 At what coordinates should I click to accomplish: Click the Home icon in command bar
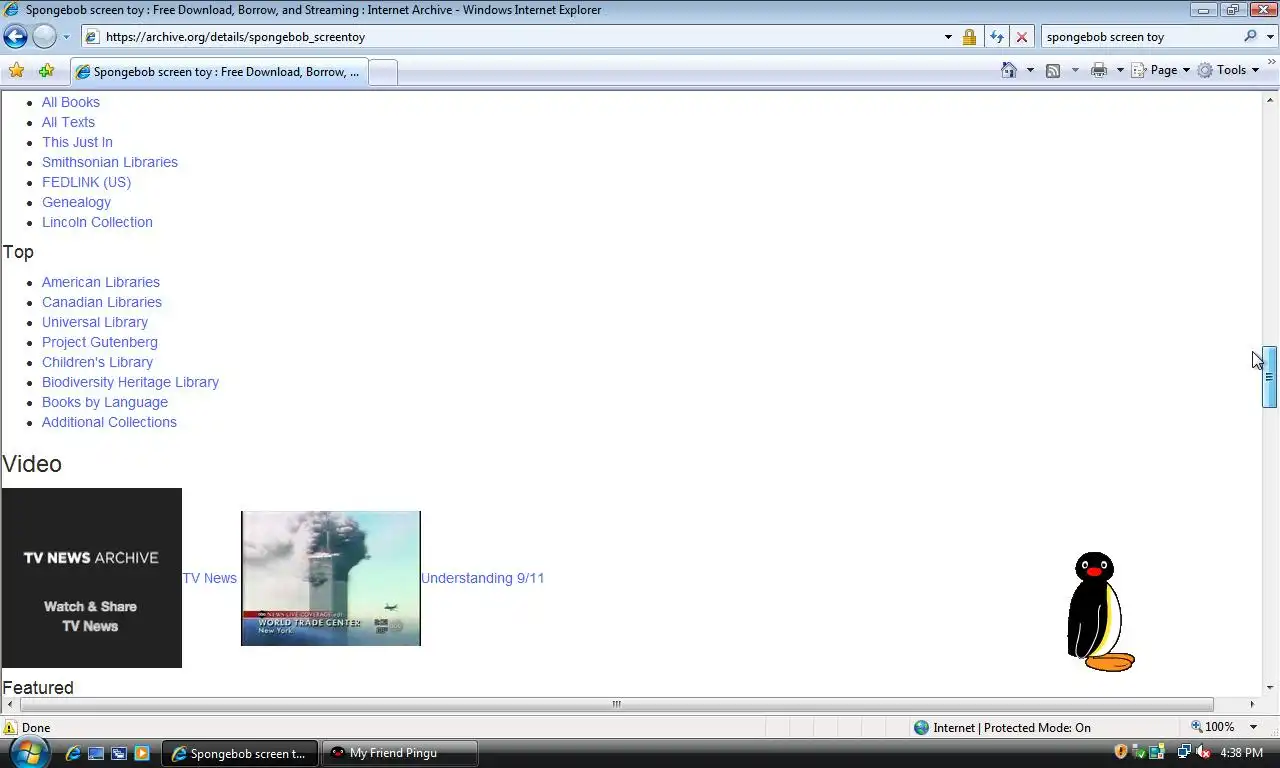point(1009,70)
